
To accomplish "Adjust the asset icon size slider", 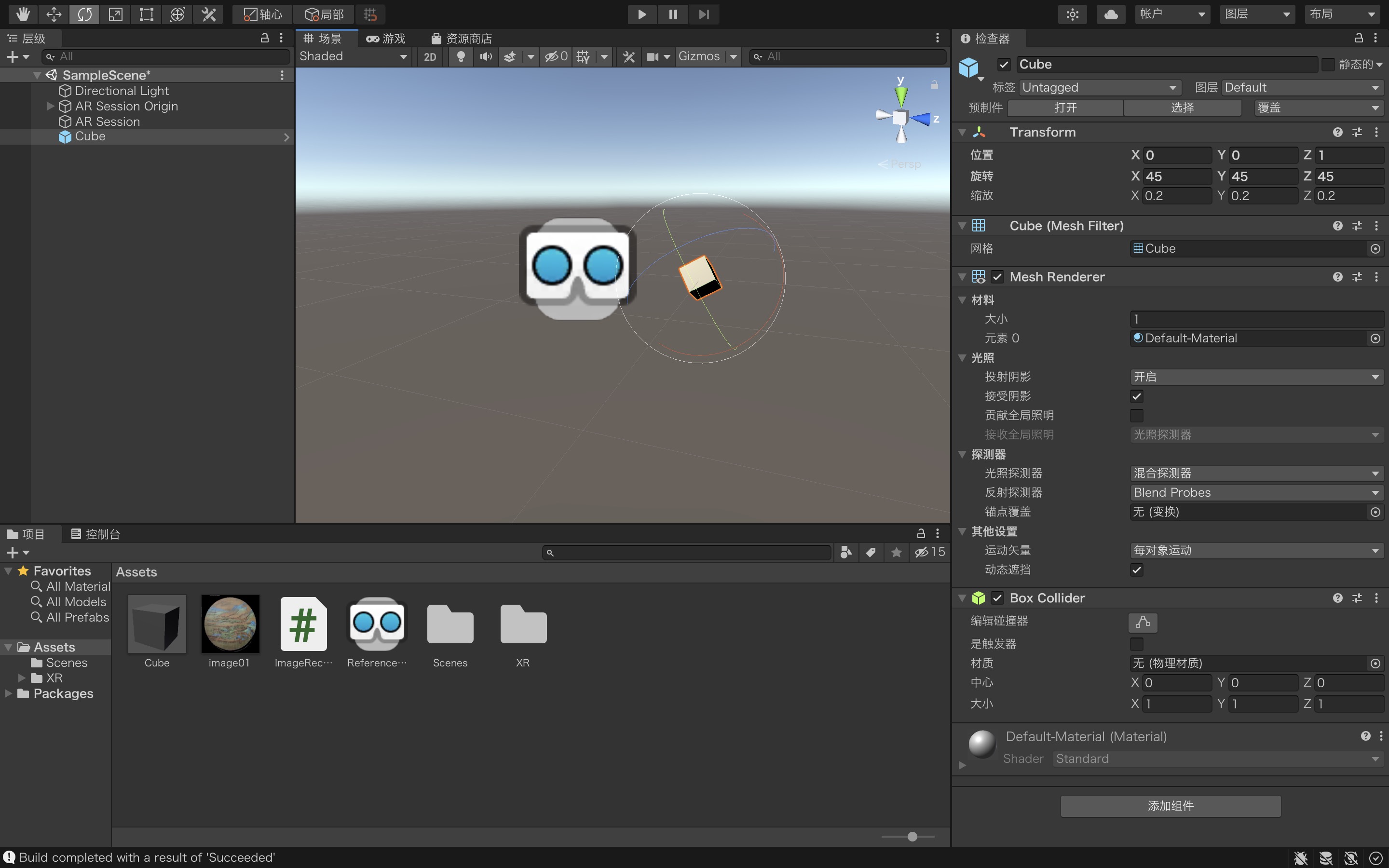I will point(912,837).
